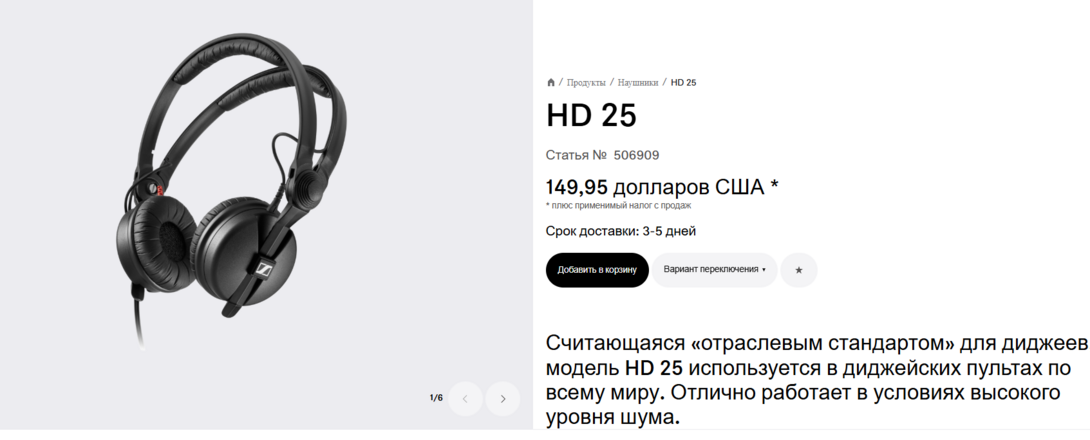Open the Наушники breadcrumb link
Screen dimensions: 1090x440
point(638,83)
